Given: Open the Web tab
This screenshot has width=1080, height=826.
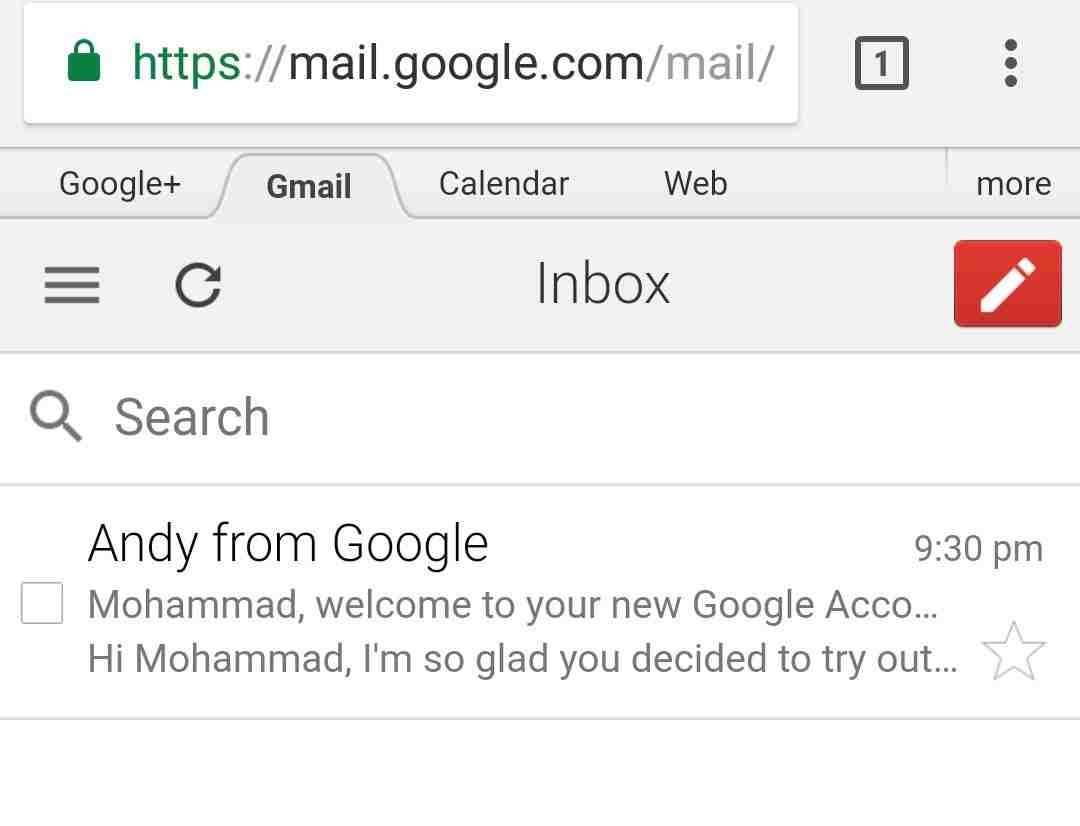Looking at the screenshot, I should click(695, 184).
